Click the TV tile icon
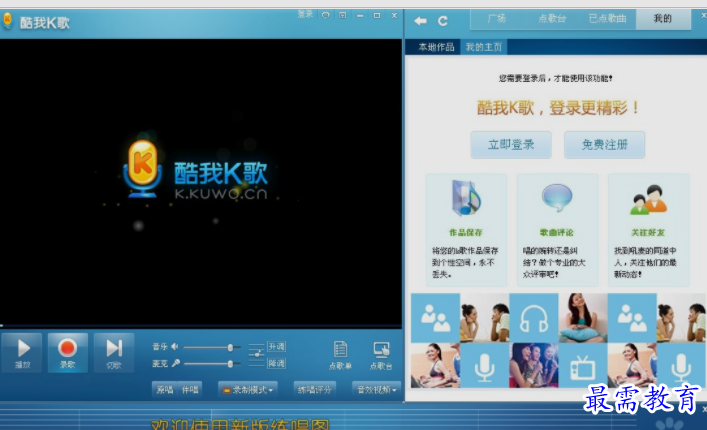Screen dimensions: 707x430 point(583,366)
